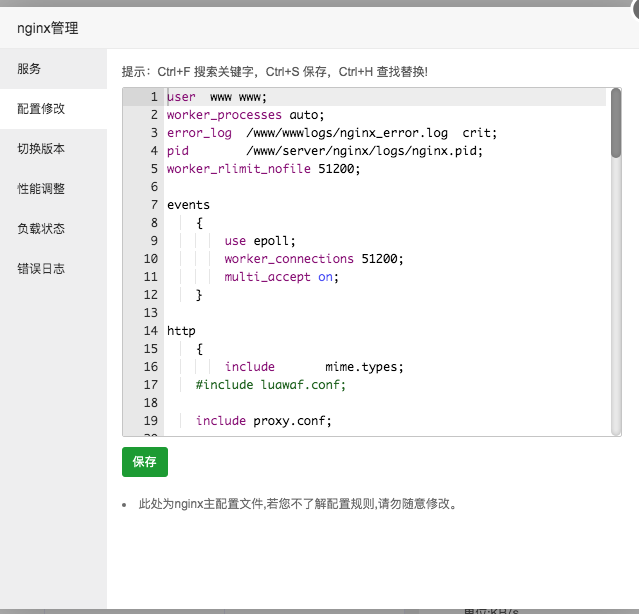
Task: Click the 'worker_processes auto;' line
Action: point(246,115)
